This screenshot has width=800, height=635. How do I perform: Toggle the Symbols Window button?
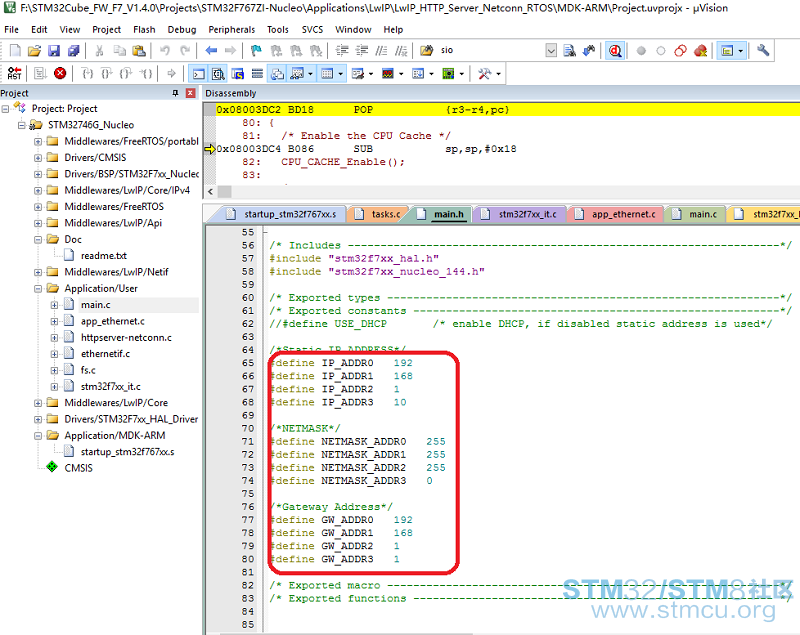(238, 74)
